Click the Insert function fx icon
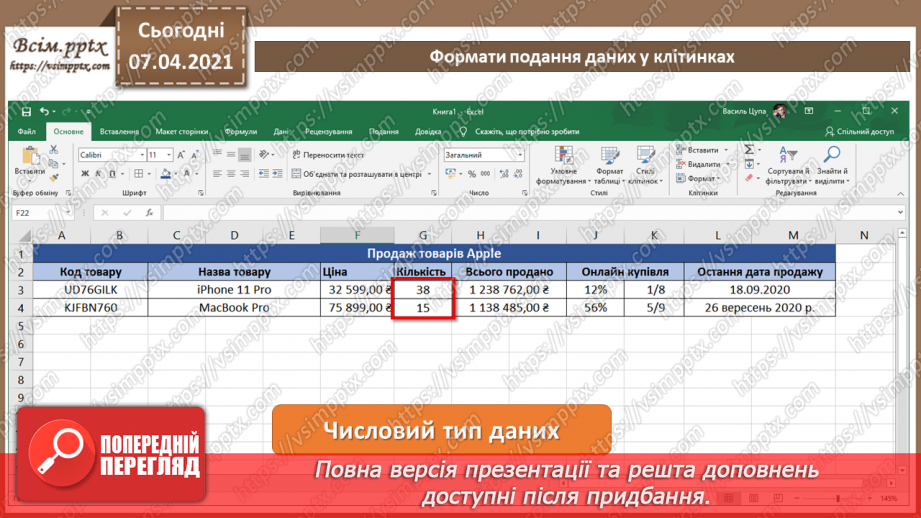This screenshot has height=518, width=921. tap(149, 213)
